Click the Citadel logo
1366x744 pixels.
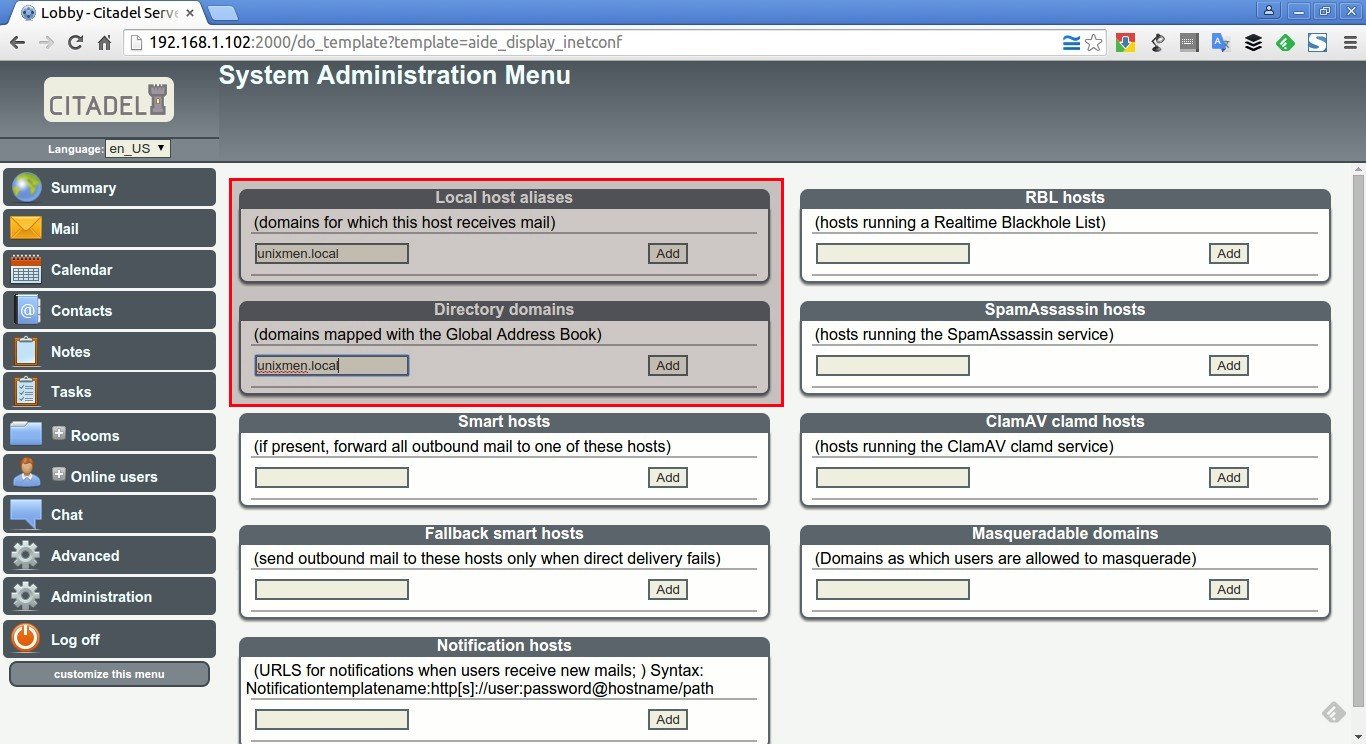(109, 100)
